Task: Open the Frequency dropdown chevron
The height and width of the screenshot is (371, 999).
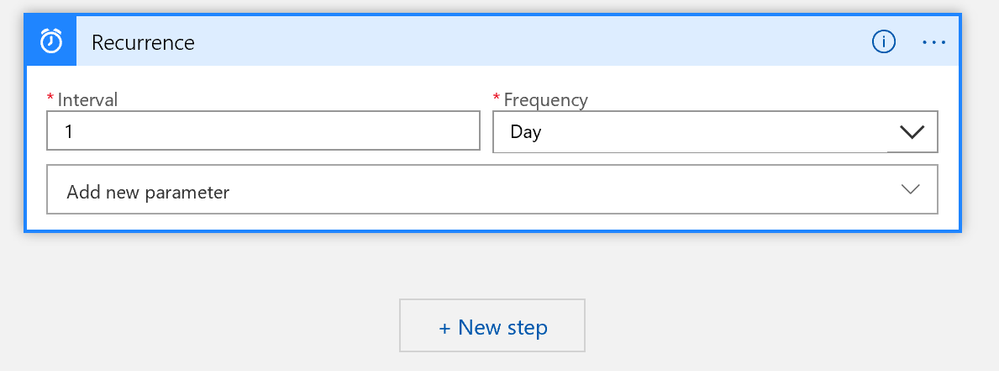Action: pyautogui.click(x=912, y=132)
